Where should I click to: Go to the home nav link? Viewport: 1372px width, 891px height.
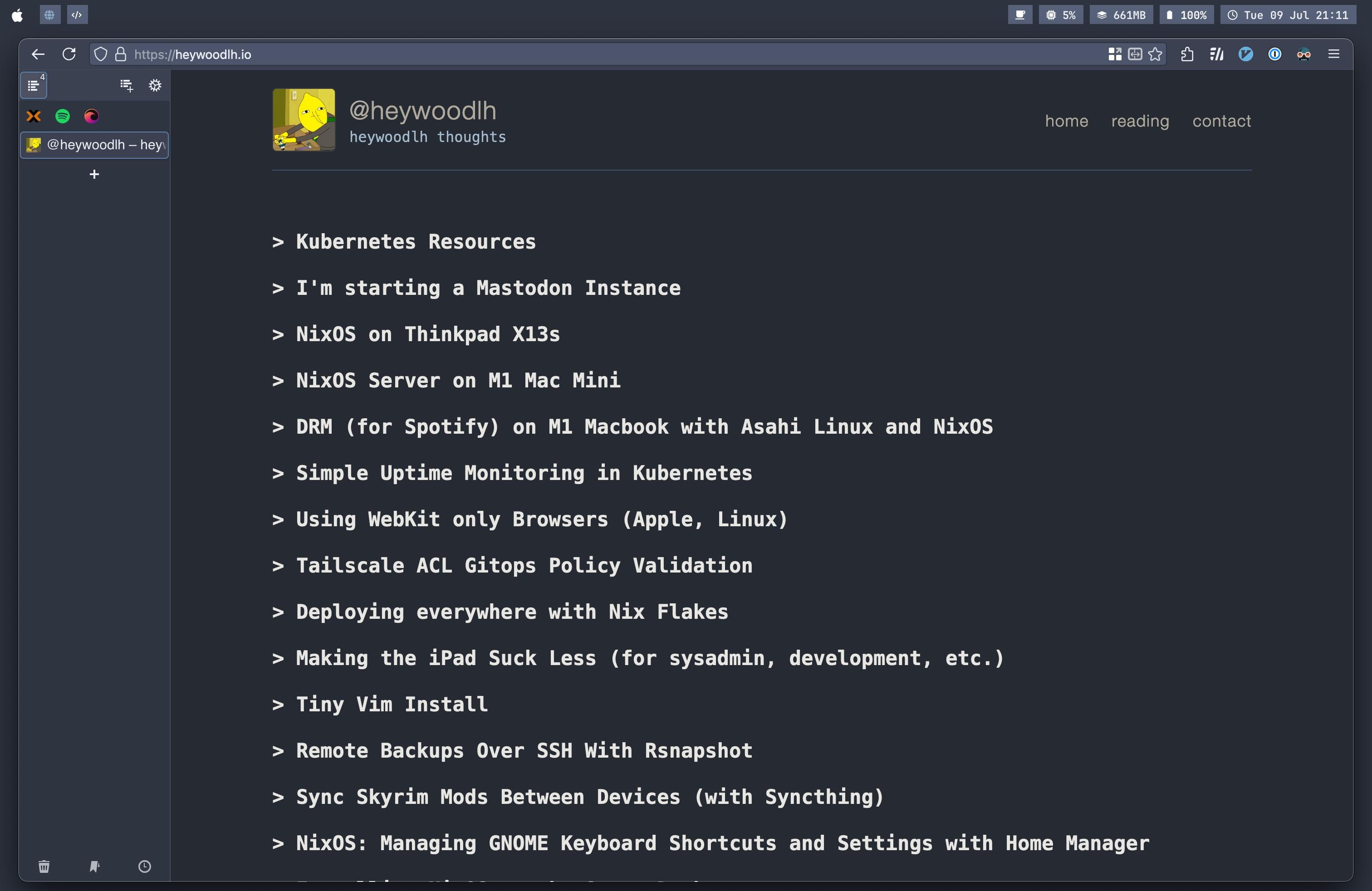(x=1067, y=121)
